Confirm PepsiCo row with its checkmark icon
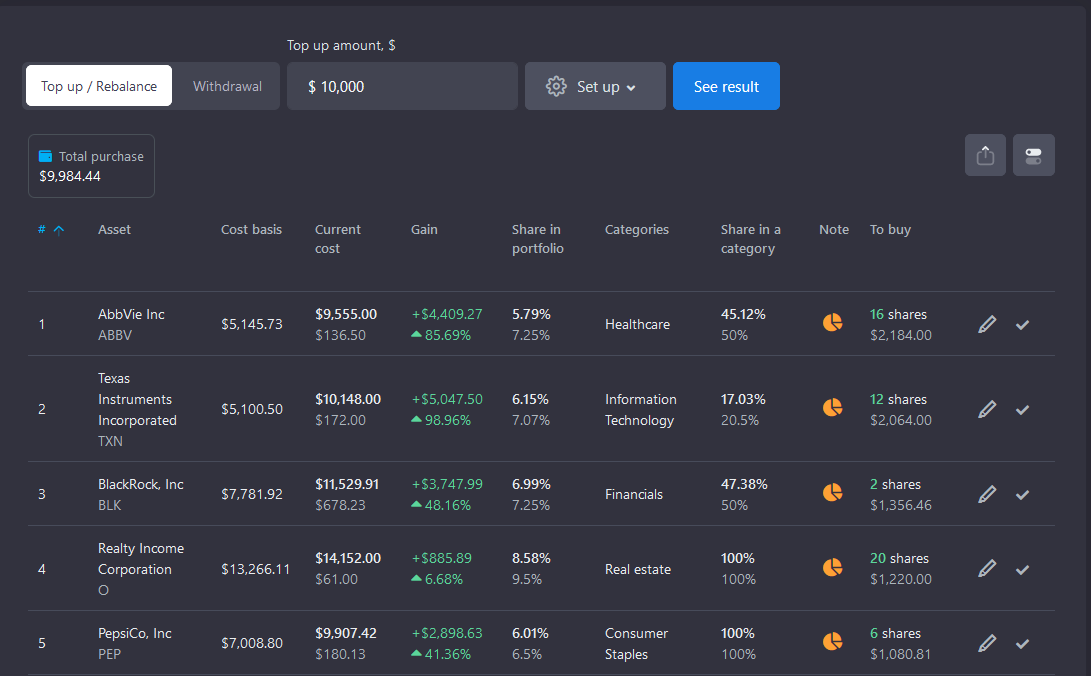 click(1022, 643)
